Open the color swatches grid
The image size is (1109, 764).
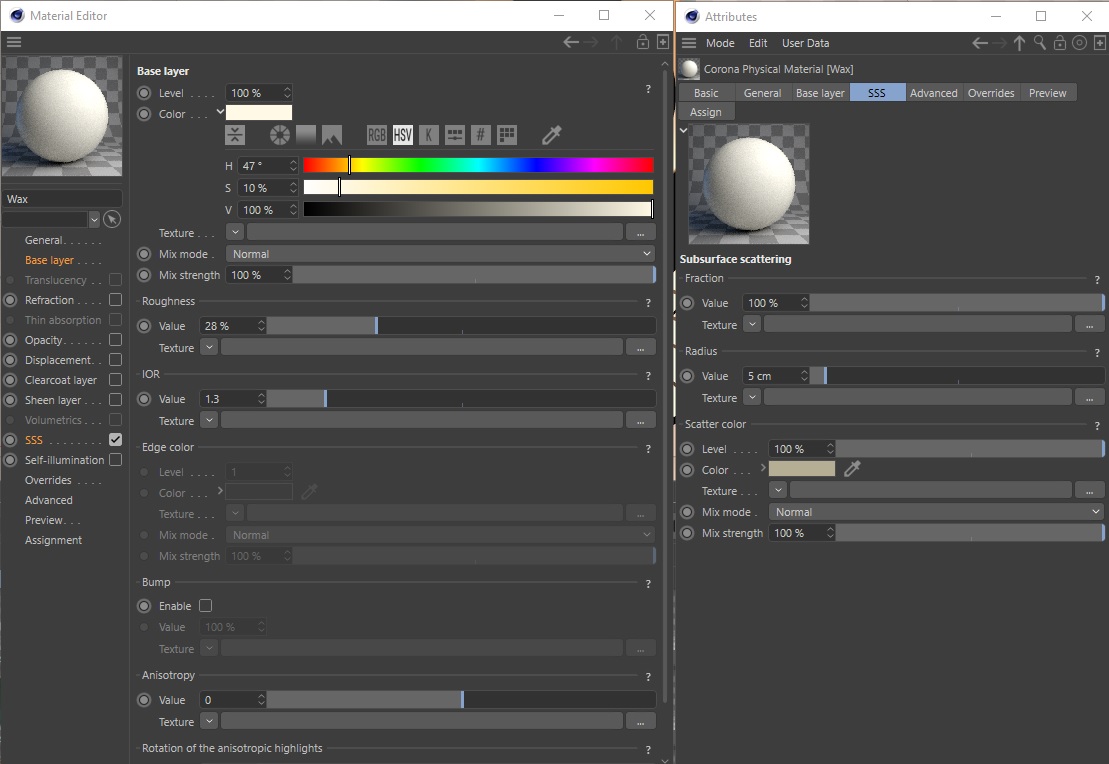click(x=507, y=134)
